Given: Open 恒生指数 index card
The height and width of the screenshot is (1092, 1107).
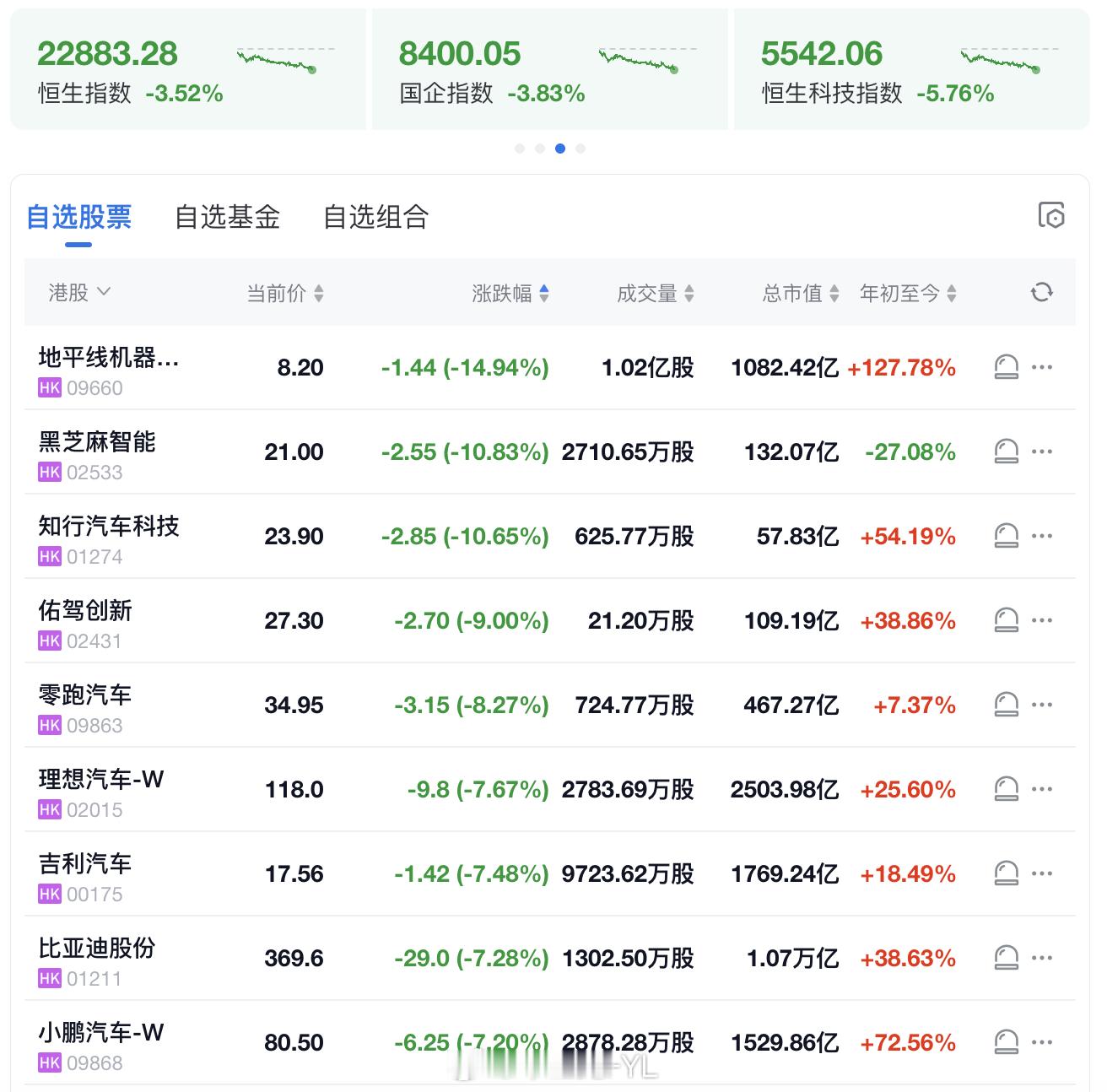Looking at the screenshot, I should [187, 69].
